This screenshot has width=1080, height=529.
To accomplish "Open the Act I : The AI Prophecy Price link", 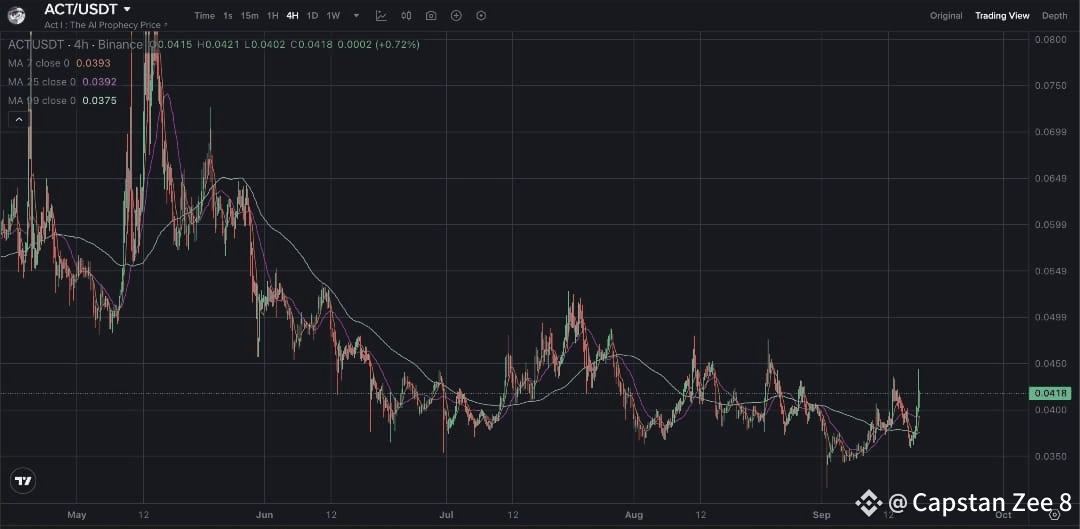I will (x=106, y=25).
